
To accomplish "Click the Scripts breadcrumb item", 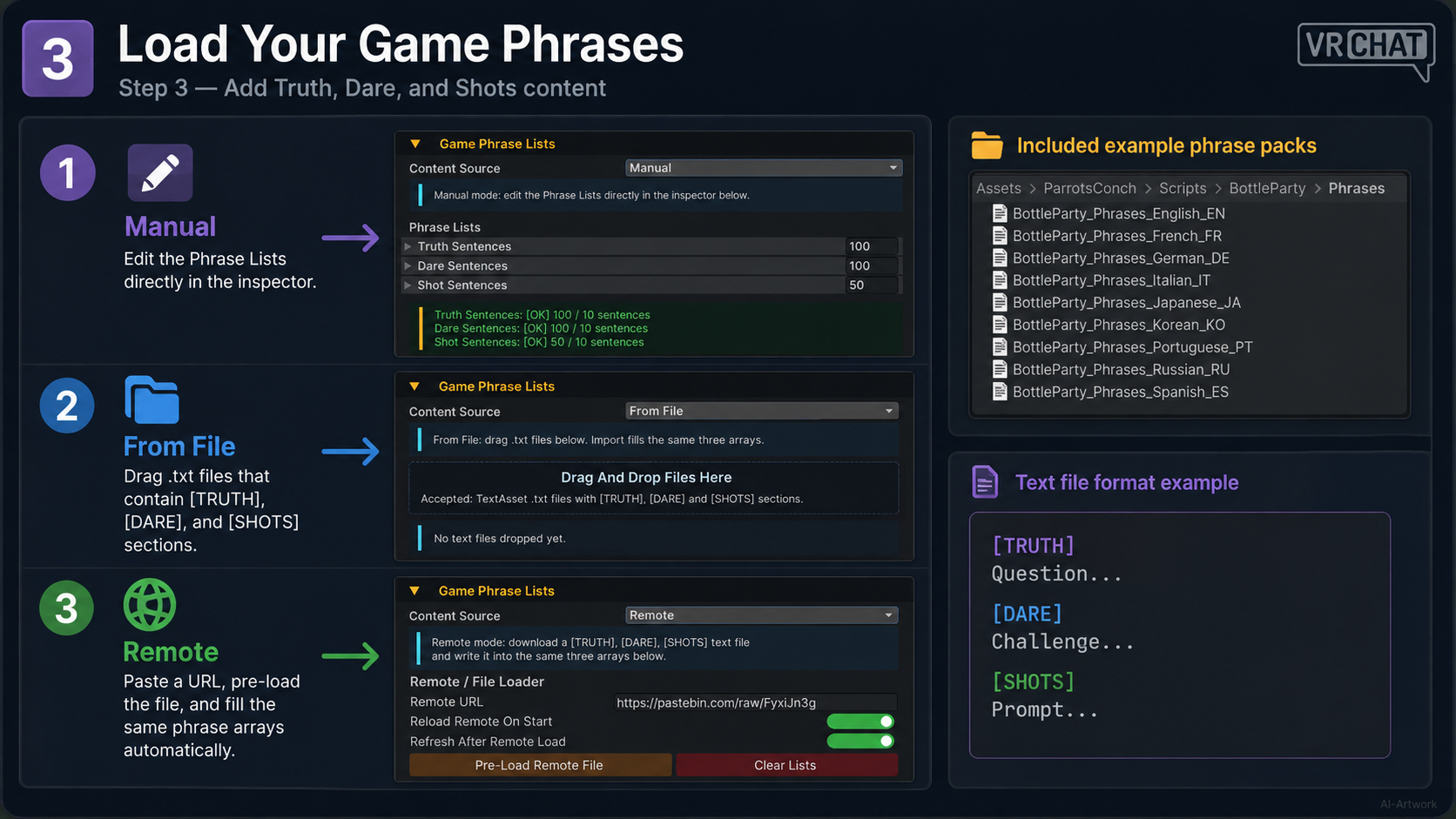I will pyautogui.click(x=1183, y=188).
